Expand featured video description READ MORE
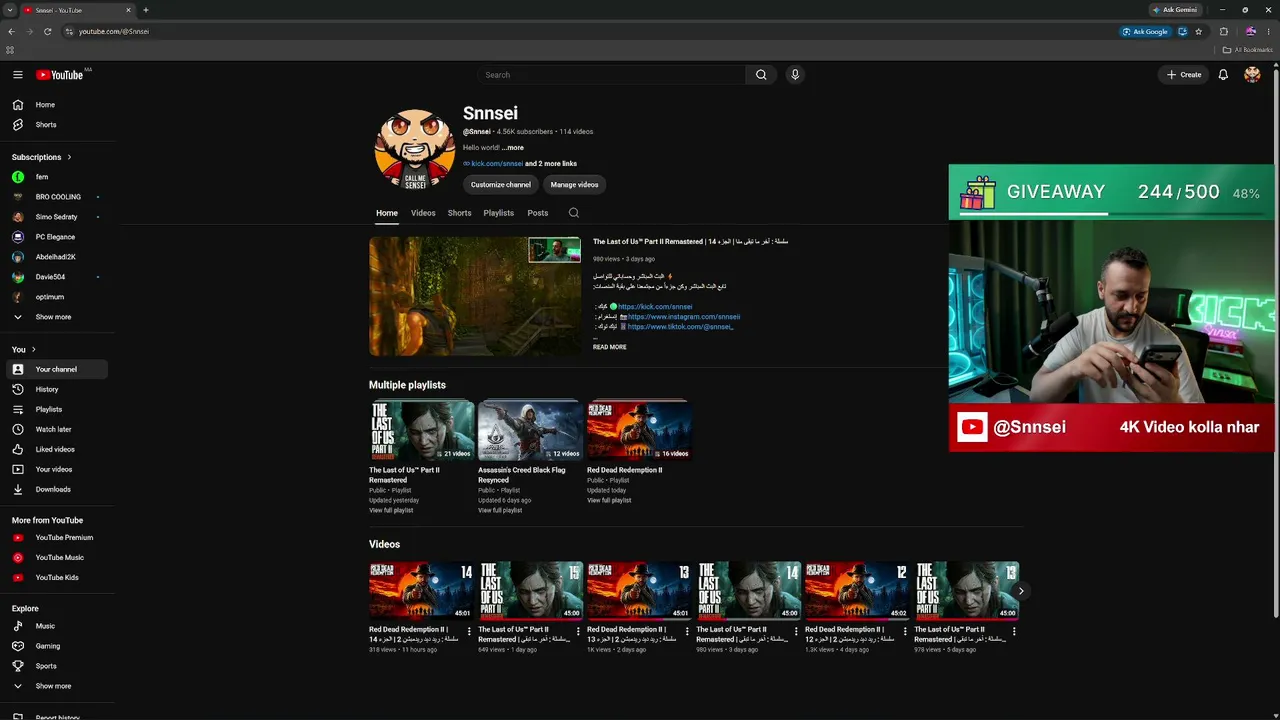Screen dimensions: 1280x720 (x=609, y=347)
